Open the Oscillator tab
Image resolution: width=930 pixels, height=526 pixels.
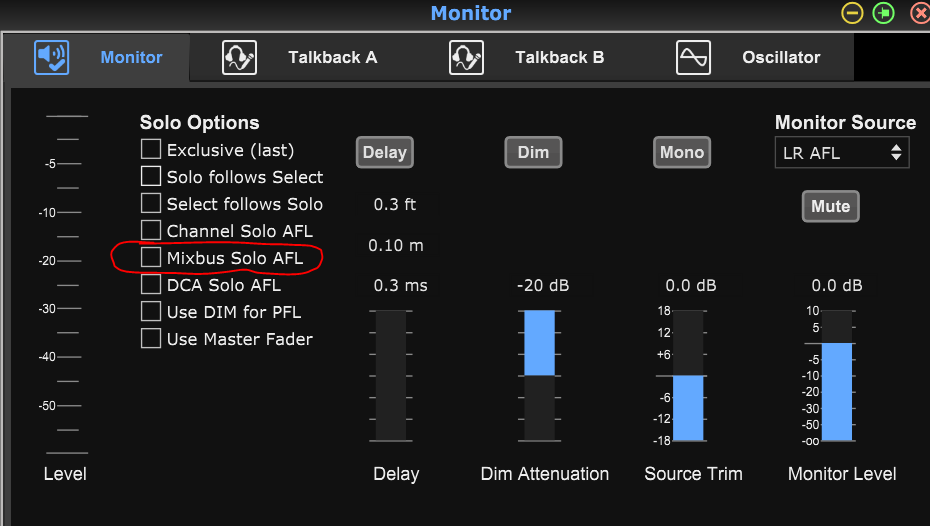[x=781, y=58]
